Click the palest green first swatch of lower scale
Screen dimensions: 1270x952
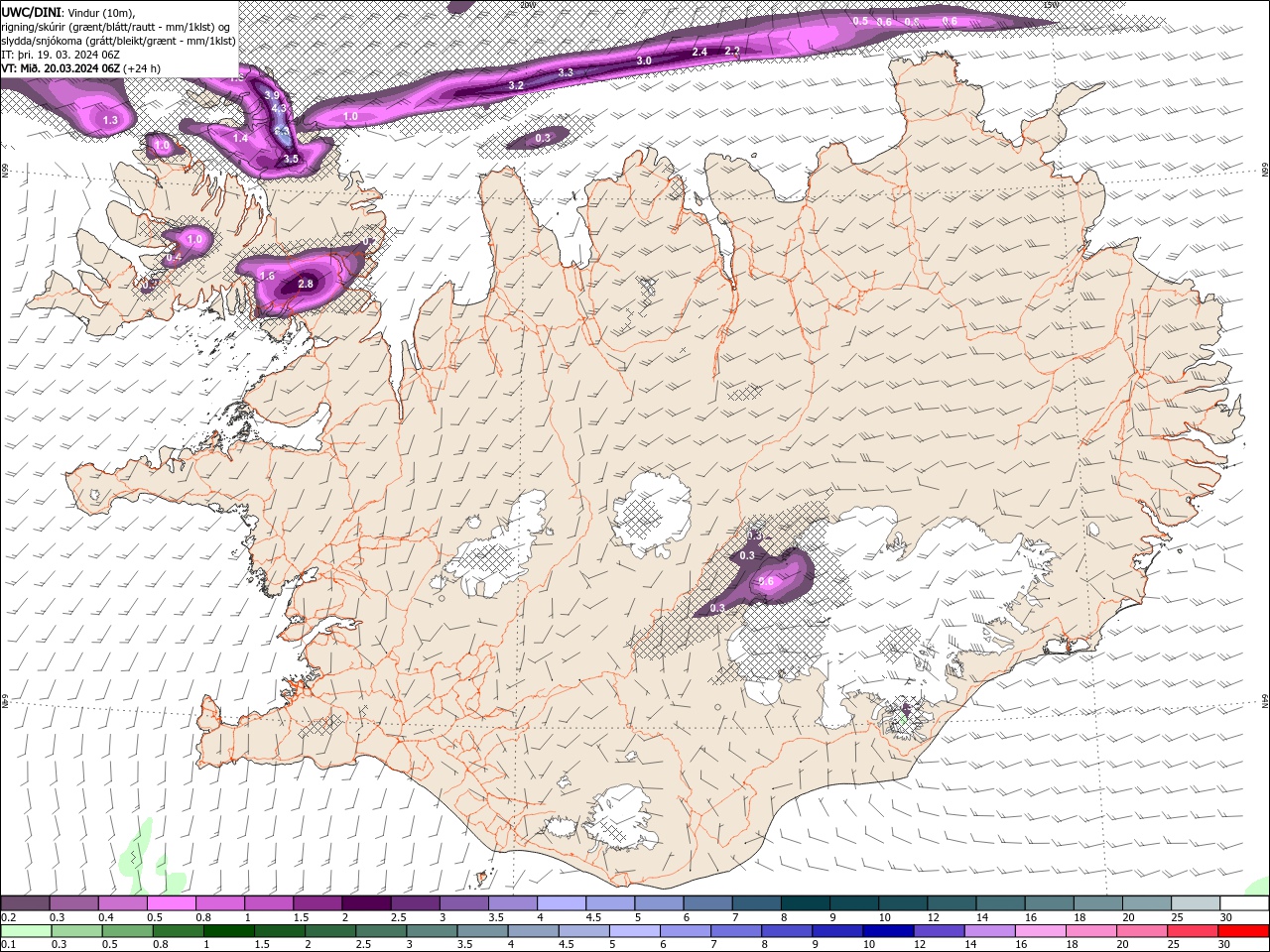coord(25,931)
